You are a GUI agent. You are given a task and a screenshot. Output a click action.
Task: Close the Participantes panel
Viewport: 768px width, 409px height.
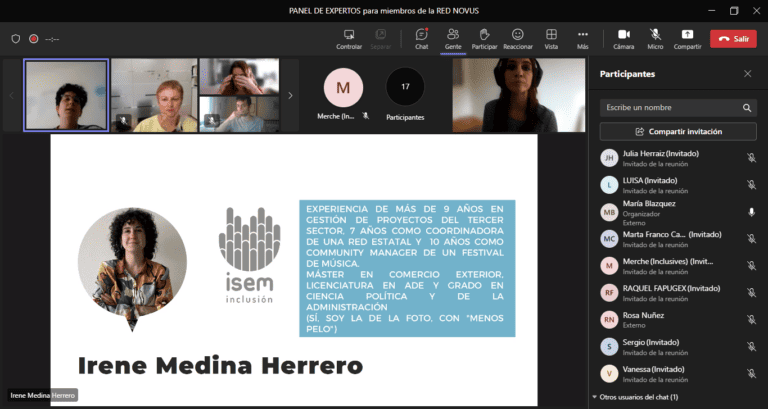(x=747, y=74)
